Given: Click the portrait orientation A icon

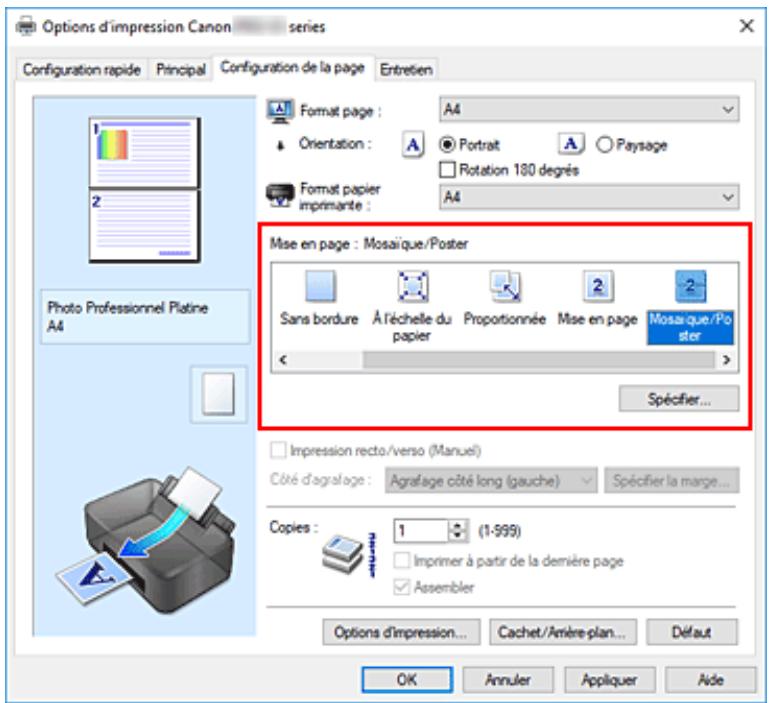Looking at the screenshot, I should coord(413,145).
